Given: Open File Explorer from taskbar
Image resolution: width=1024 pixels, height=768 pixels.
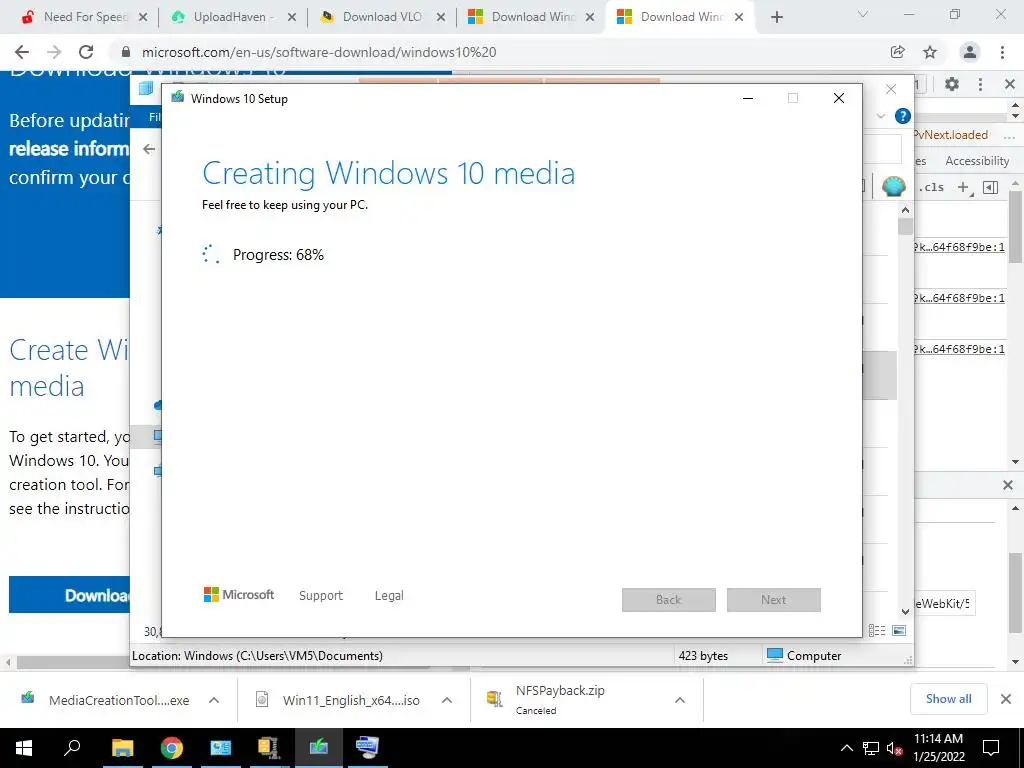Looking at the screenshot, I should pos(122,748).
